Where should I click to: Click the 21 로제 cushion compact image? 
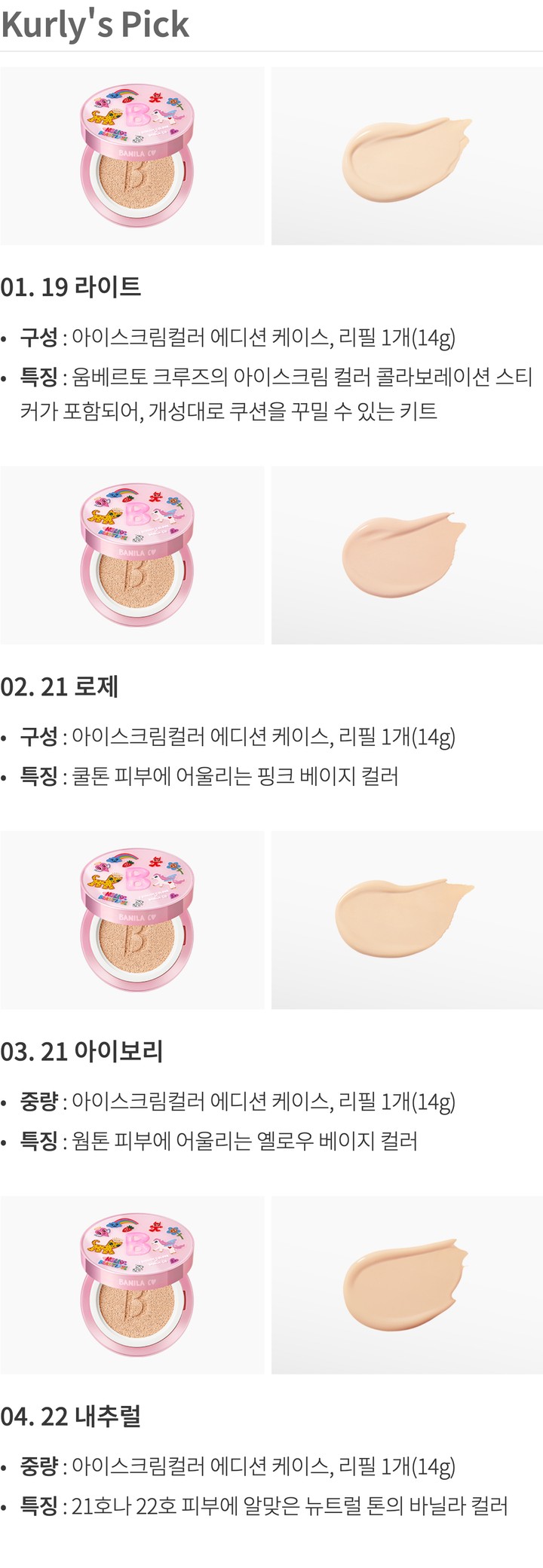(x=132, y=555)
